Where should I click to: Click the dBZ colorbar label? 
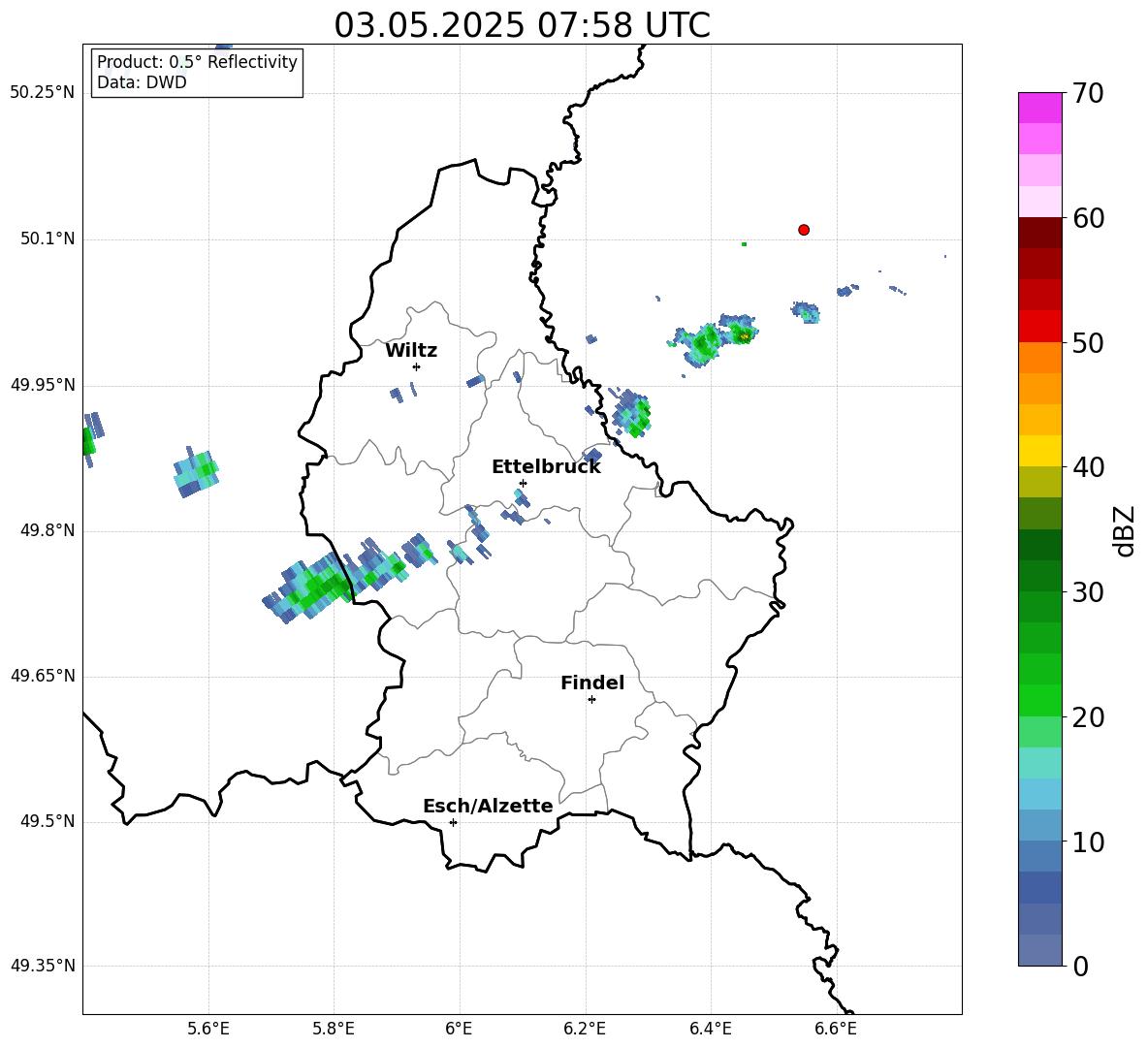coord(1124,530)
